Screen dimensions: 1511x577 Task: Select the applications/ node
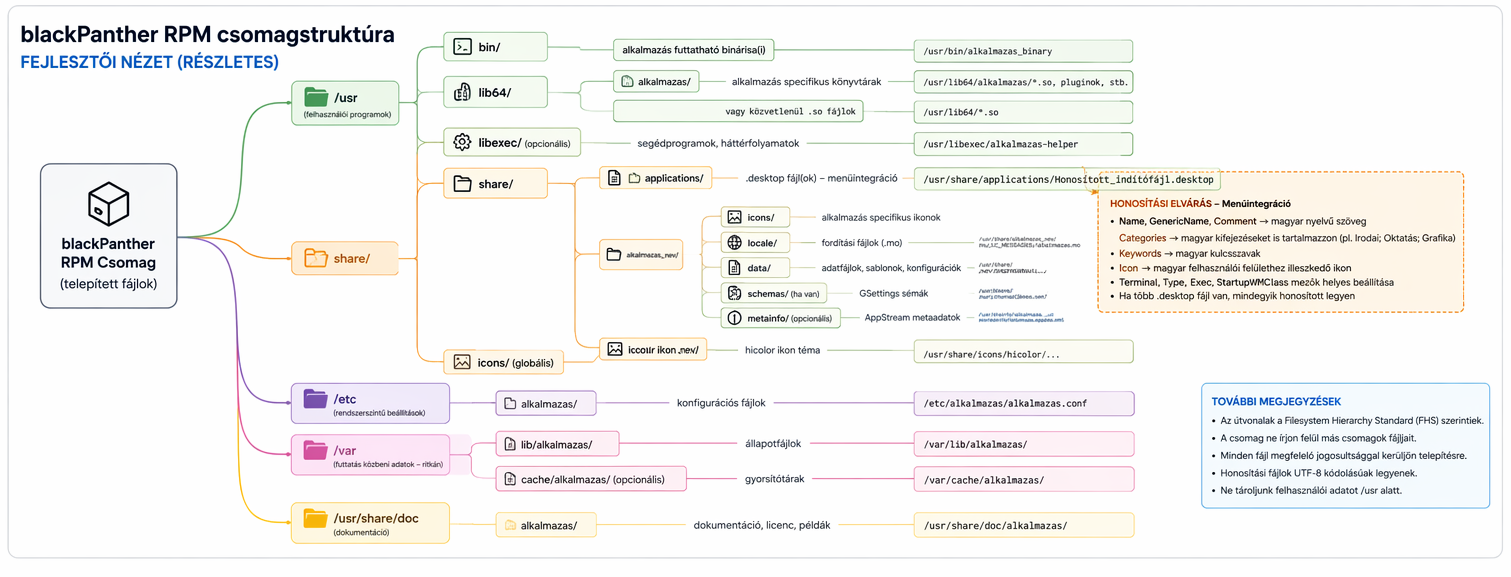[655, 179]
